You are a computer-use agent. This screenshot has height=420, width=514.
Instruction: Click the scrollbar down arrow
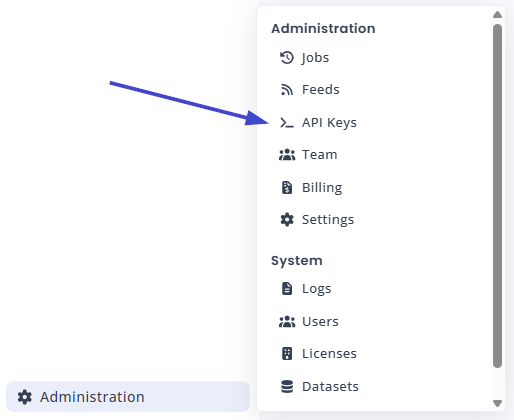(x=497, y=403)
